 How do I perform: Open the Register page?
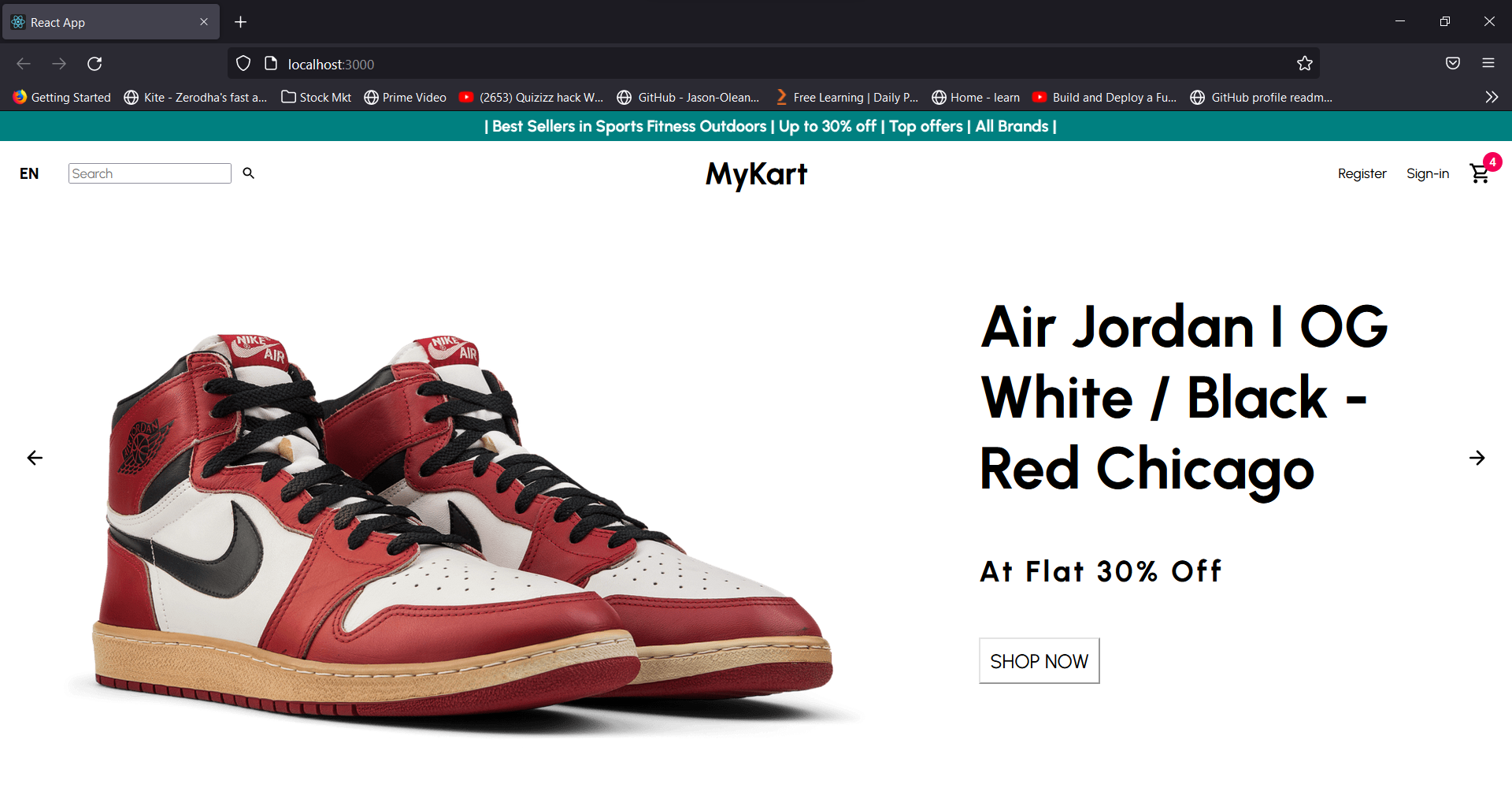coord(1362,174)
